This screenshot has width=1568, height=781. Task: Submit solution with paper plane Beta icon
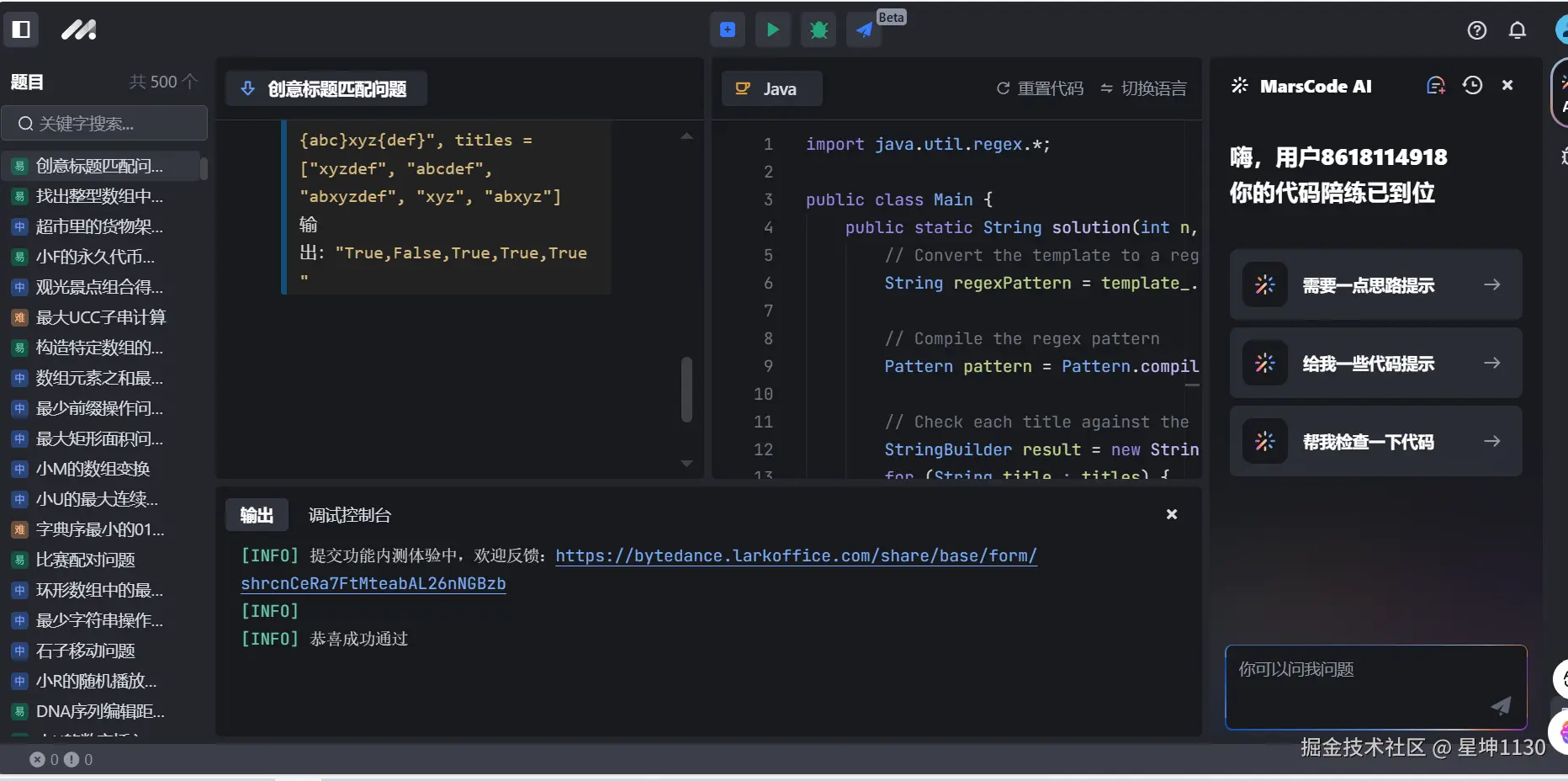pos(864,30)
